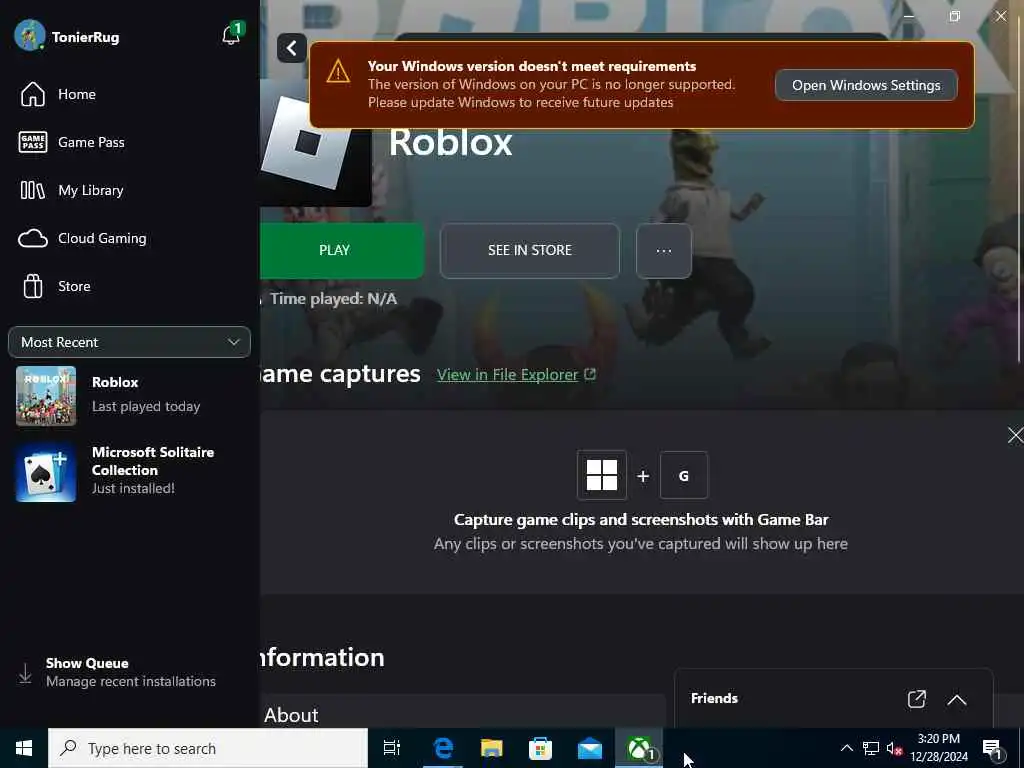Click the Roblox game logo tile

[315, 142]
